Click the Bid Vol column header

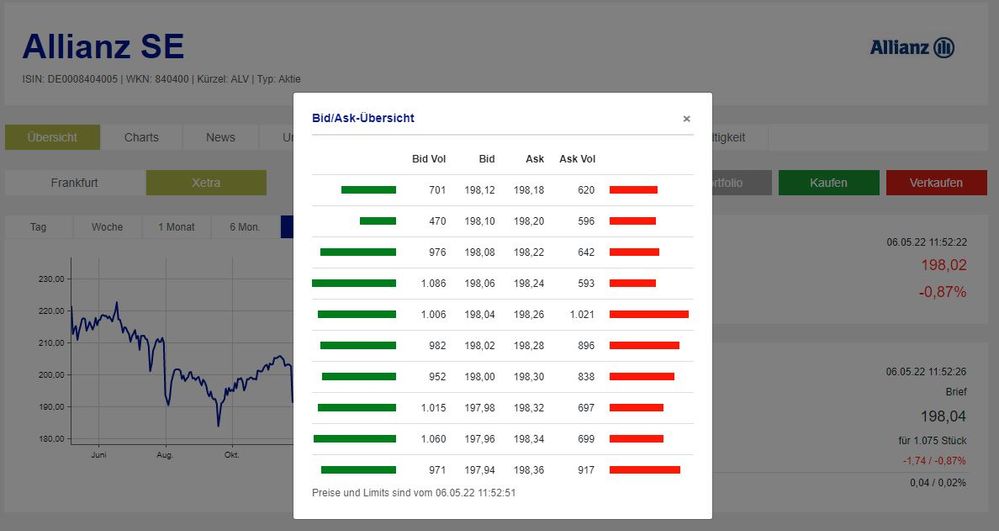coord(429,159)
